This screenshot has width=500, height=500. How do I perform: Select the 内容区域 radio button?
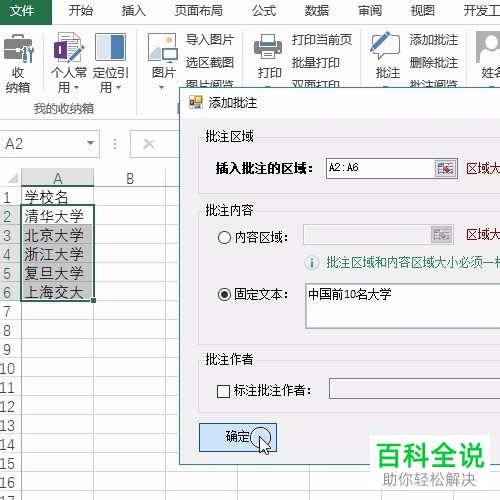tap(224, 238)
